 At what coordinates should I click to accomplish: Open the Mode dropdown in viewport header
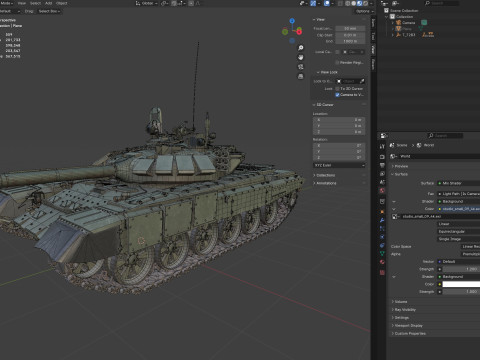pos(7,3)
